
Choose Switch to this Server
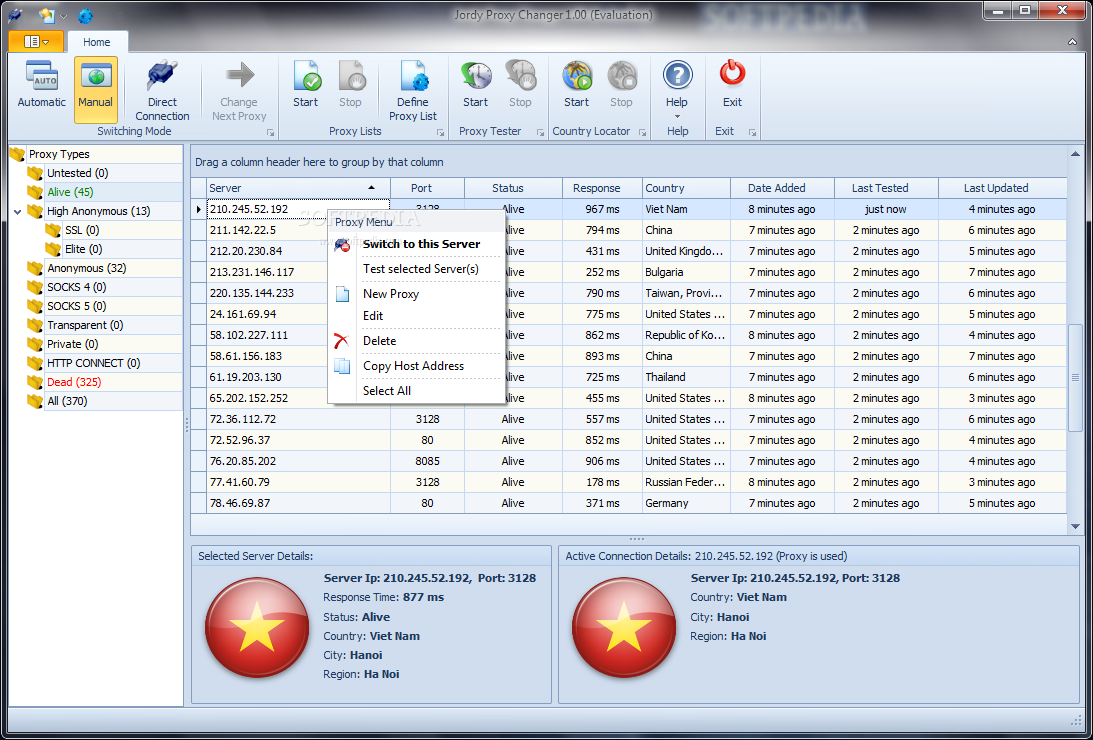tap(417, 244)
